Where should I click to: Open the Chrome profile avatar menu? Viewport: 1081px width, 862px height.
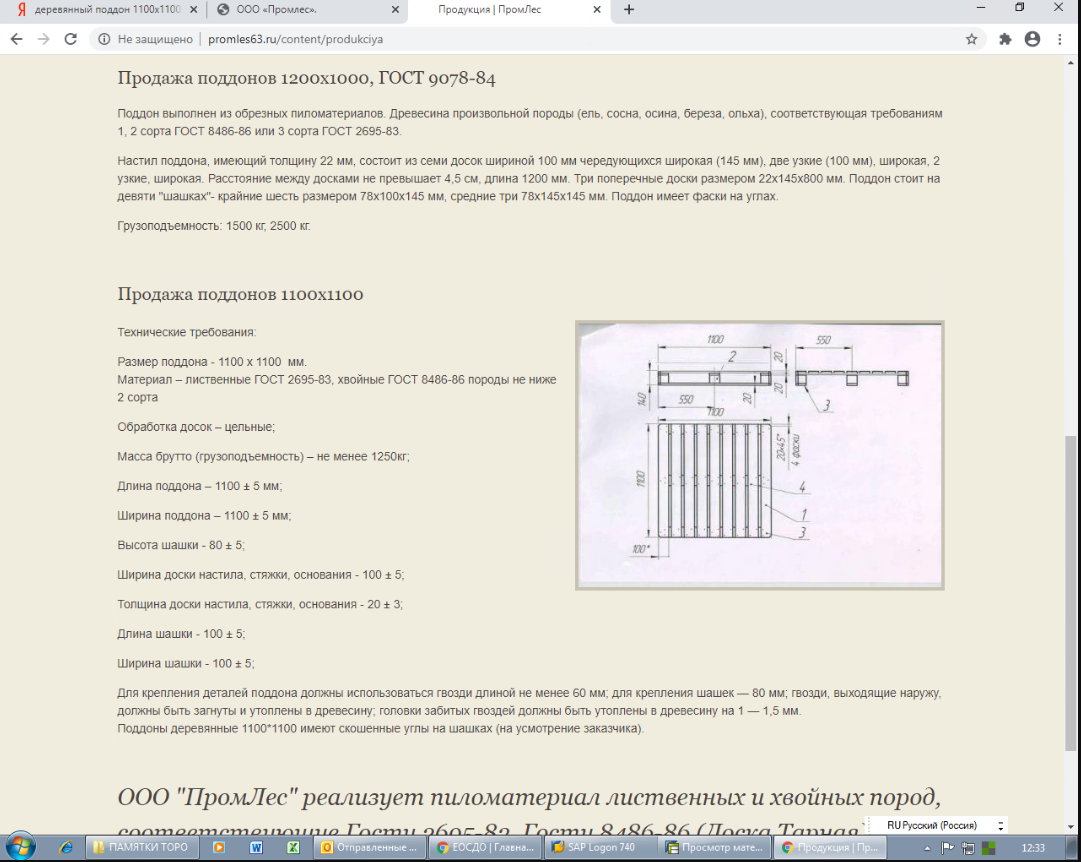click(x=1032, y=39)
